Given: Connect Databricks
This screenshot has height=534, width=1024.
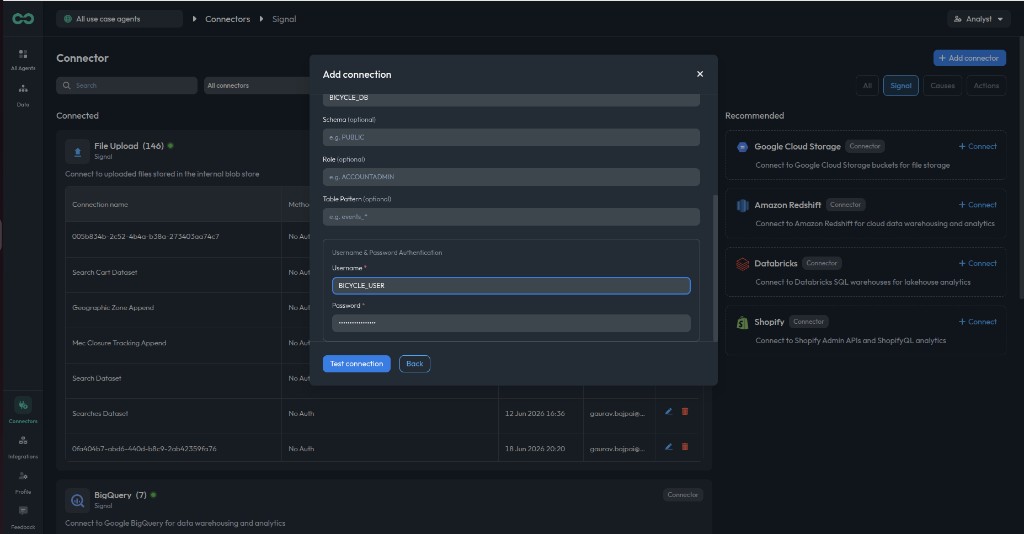Looking at the screenshot, I should pyautogui.click(x=978, y=263).
